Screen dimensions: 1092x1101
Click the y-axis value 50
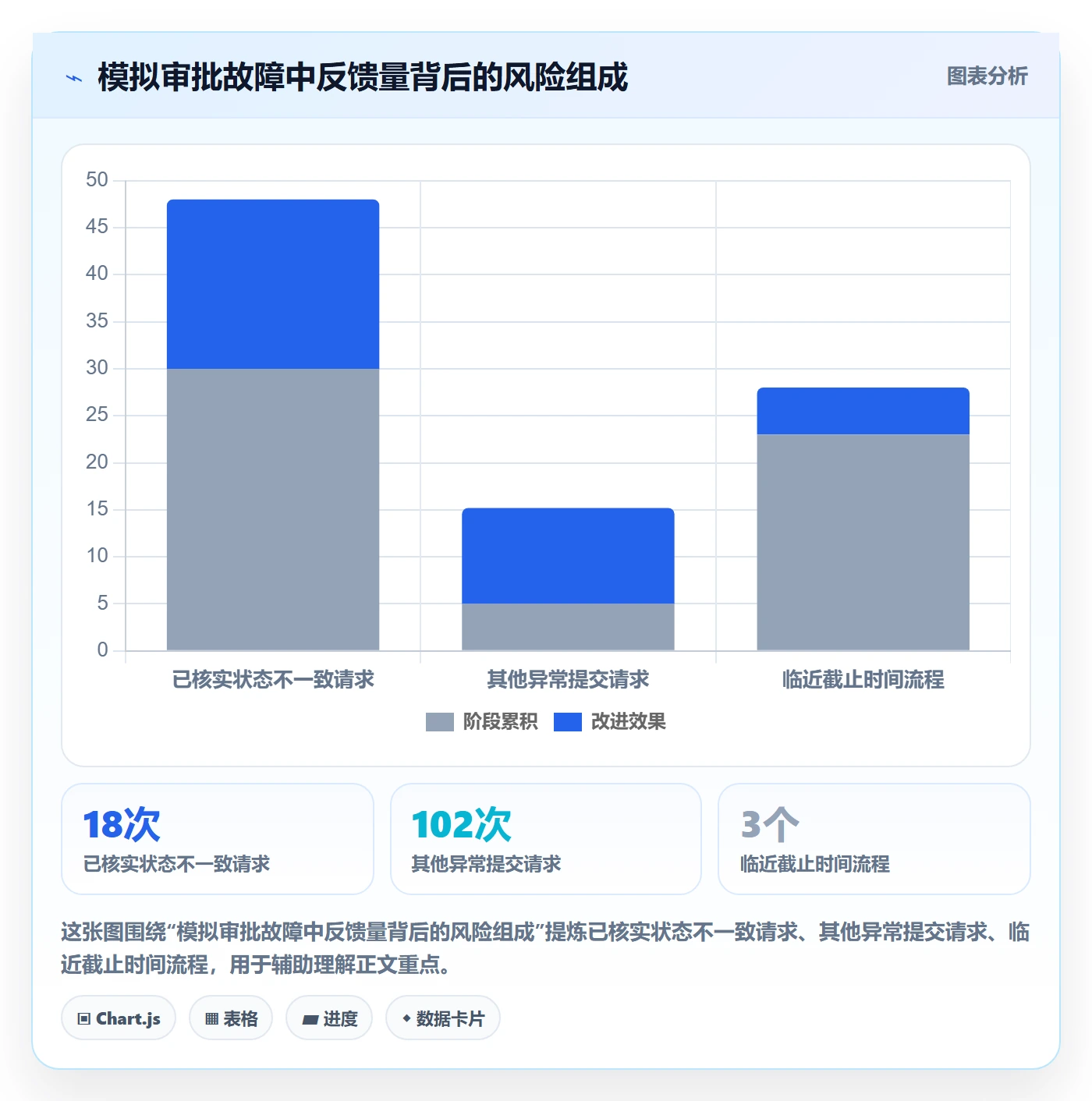click(97, 180)
